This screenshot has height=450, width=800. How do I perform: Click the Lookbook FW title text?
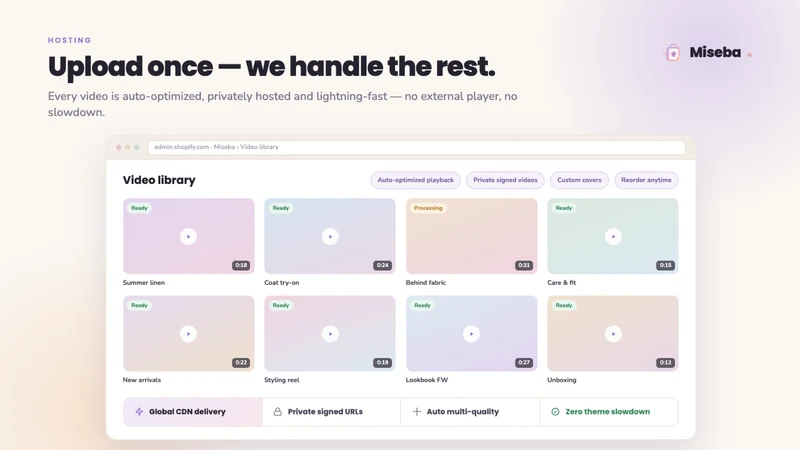pyautogui.click(x=427, y=380)
